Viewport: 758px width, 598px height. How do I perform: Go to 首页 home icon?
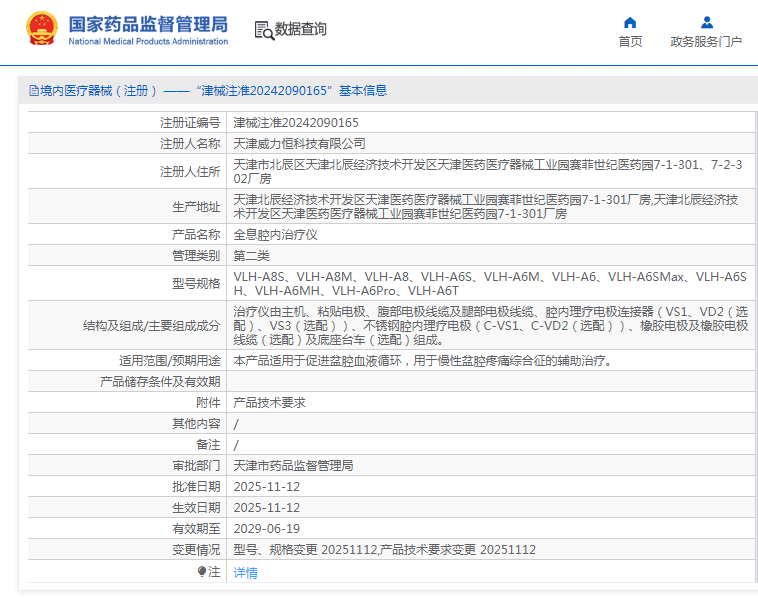coord(630,23)
